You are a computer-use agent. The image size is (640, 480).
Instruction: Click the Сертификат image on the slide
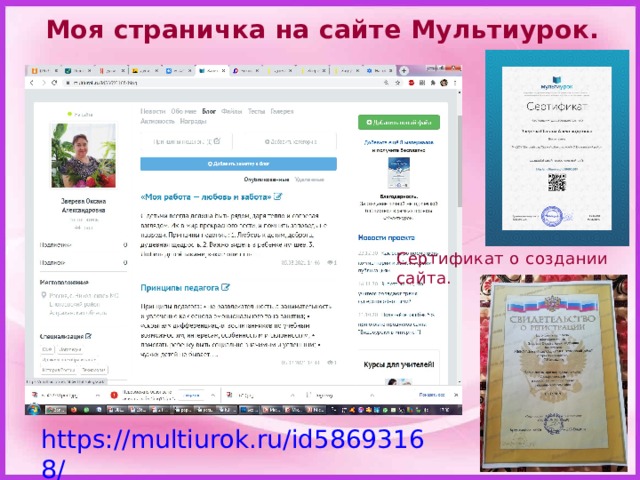(x=557, y=148)
